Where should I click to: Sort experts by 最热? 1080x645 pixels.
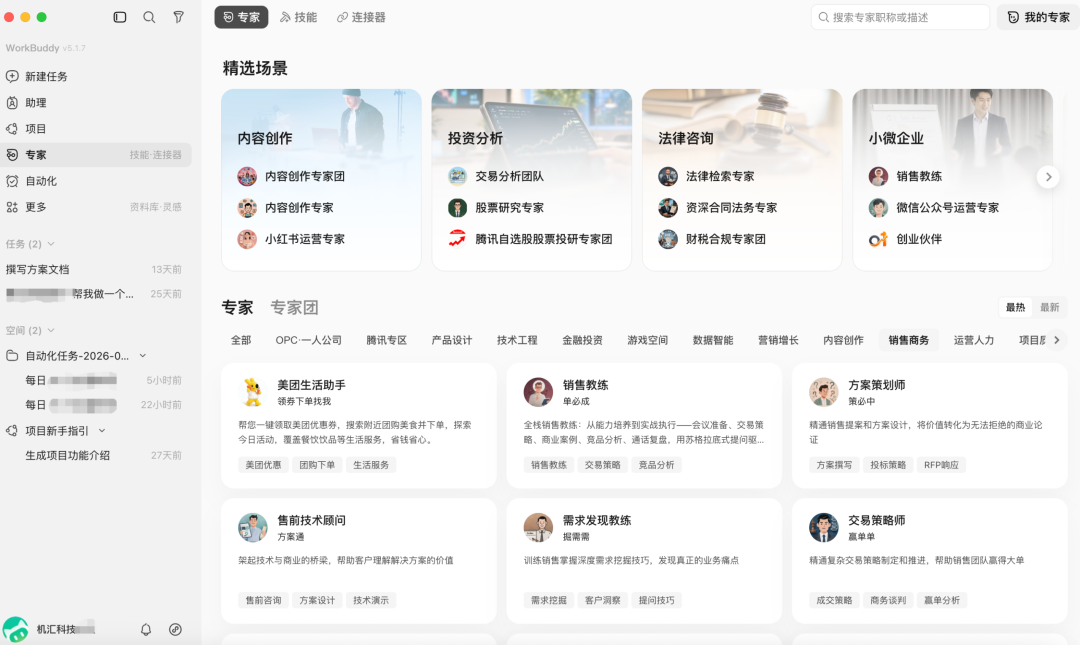pyautogui.click(x=1015, y=307)
